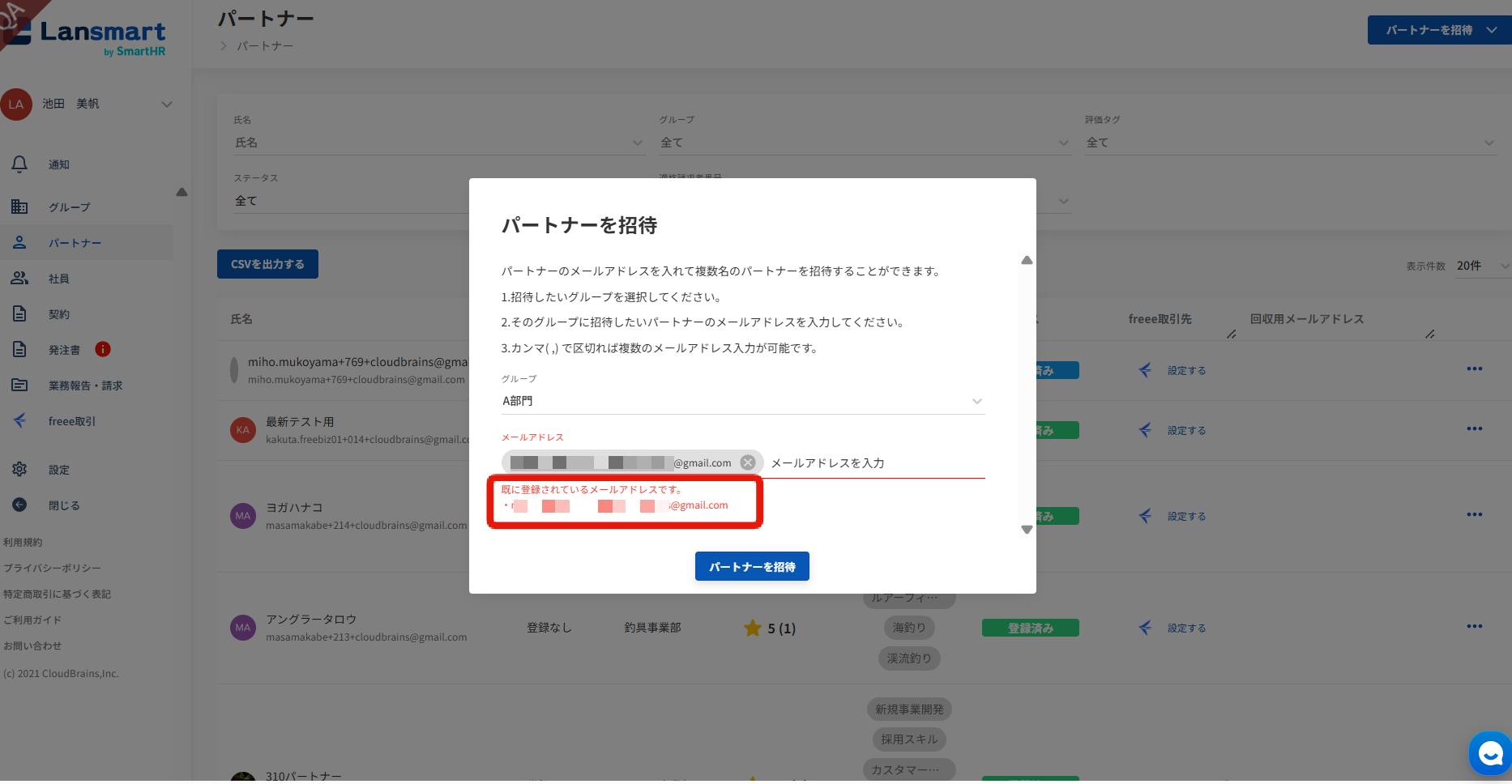This screenshot has width=1512, height=784.
Task: Click the KA avatar for 最新テスト用
Action: coord(243,430)
